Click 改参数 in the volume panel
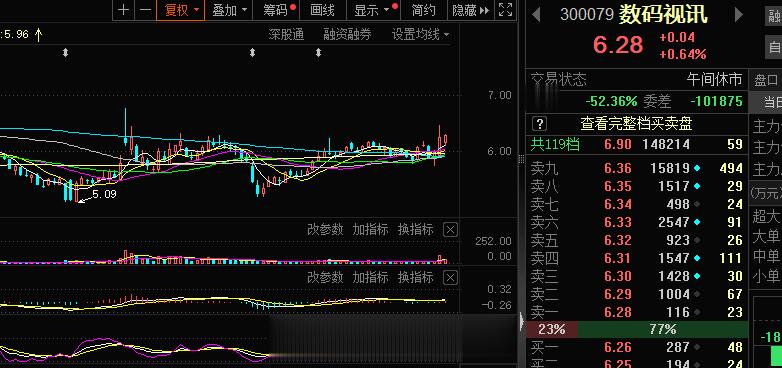The image size is (782, 368). (325, 230)
